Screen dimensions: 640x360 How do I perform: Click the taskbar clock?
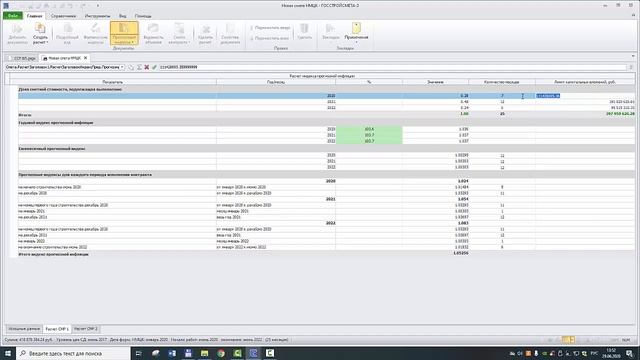(x=611, y=353)
